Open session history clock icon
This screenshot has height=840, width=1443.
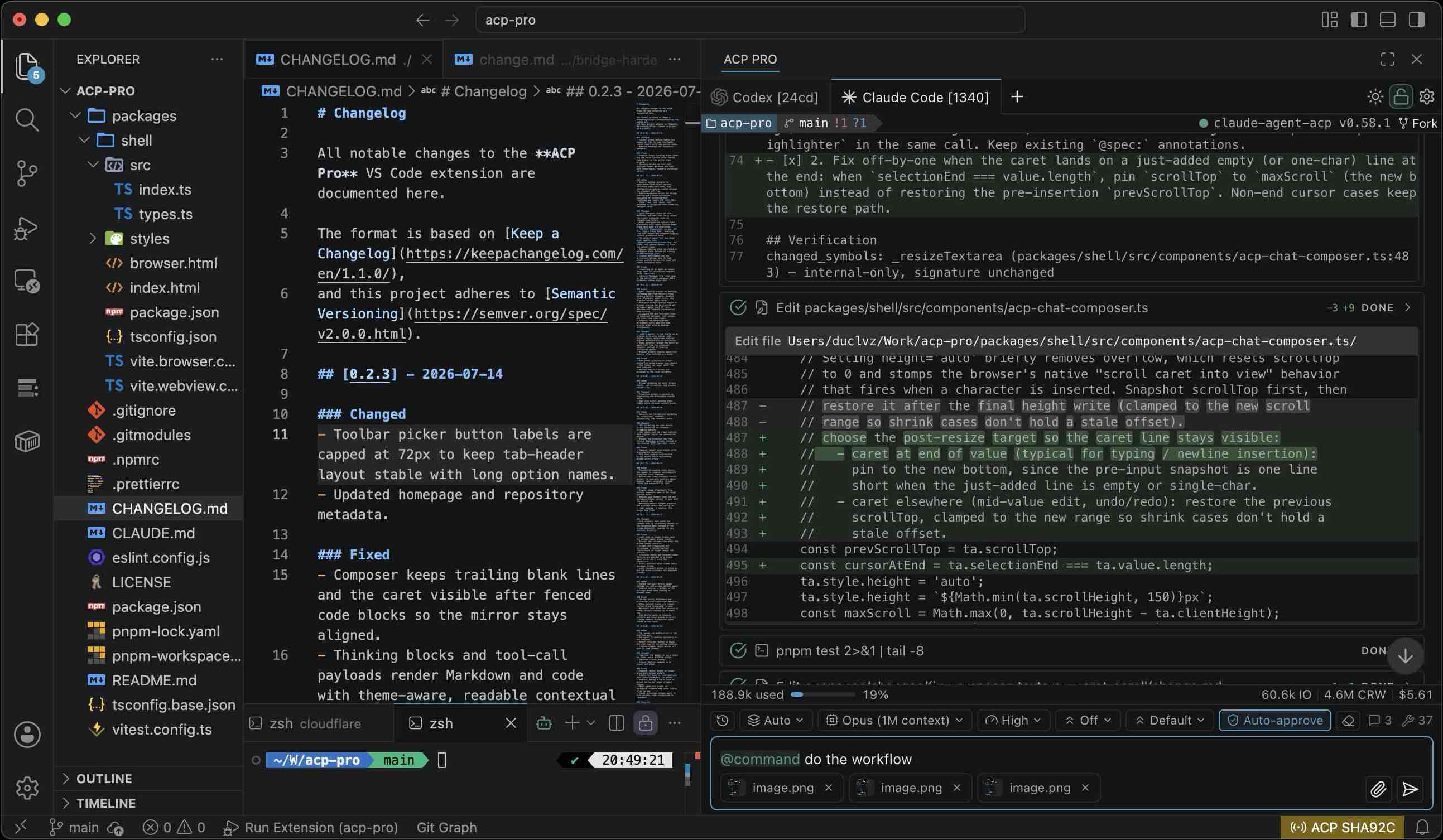(x=723, y=721)
